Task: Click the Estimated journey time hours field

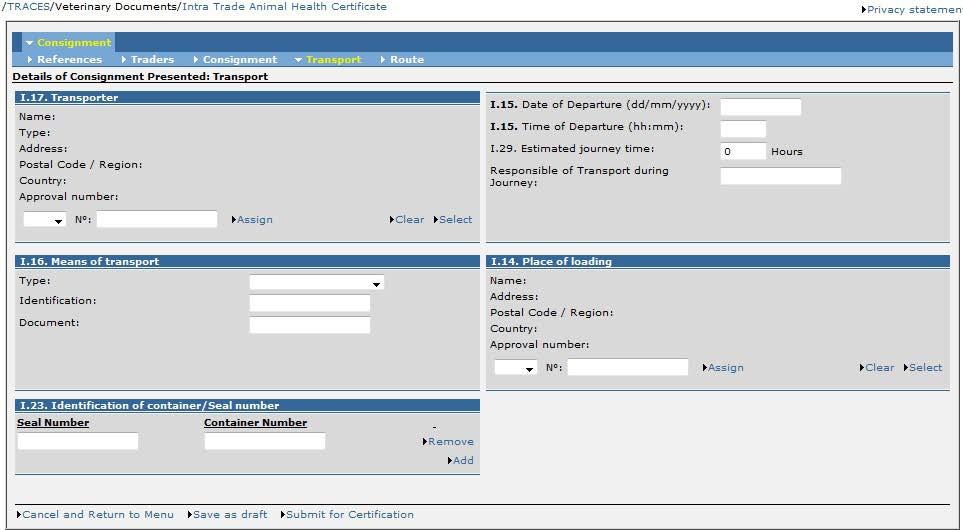Action: pyautogui.click(x=743, y=151)
